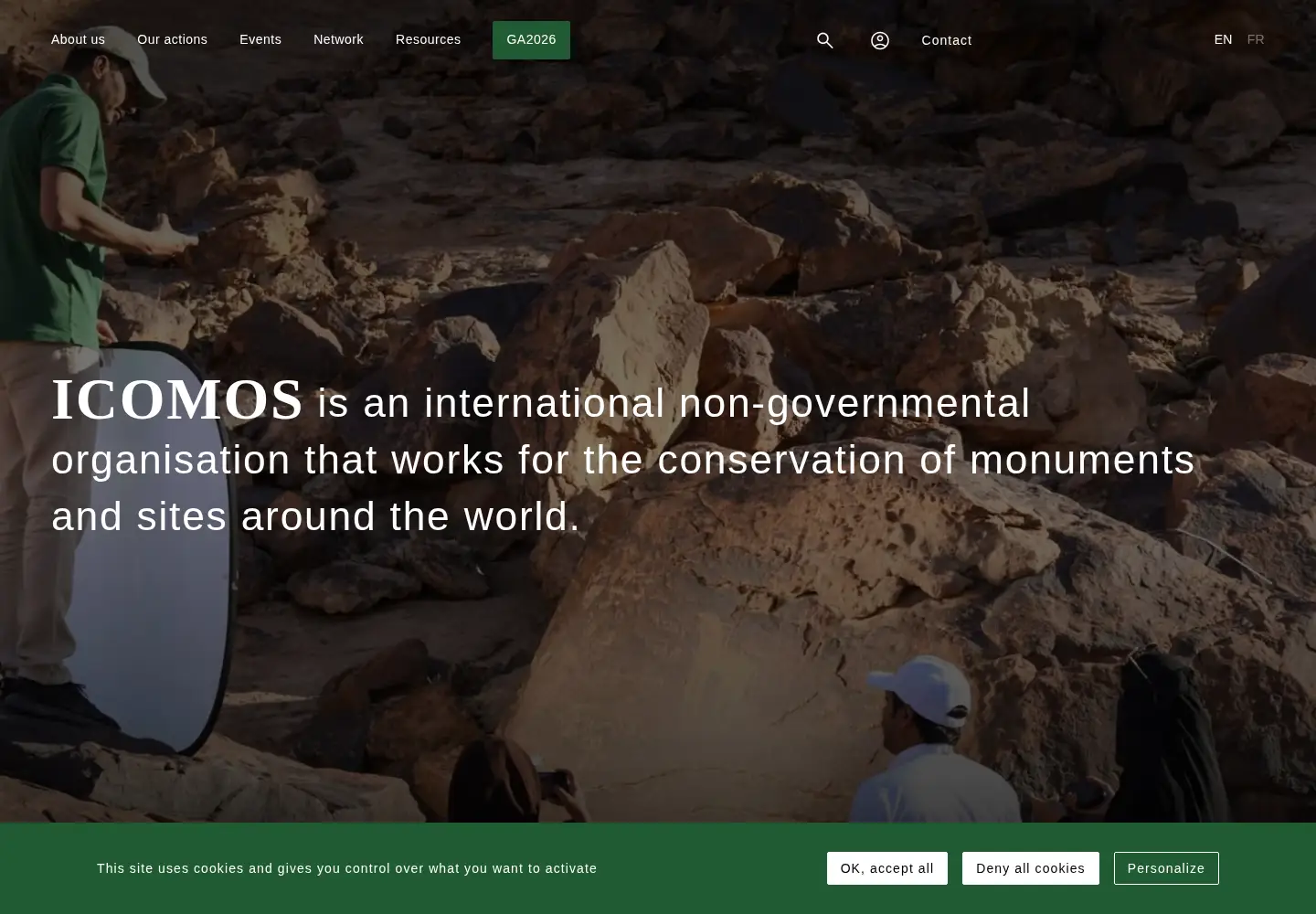Open the user account icon

coord(880,40)
